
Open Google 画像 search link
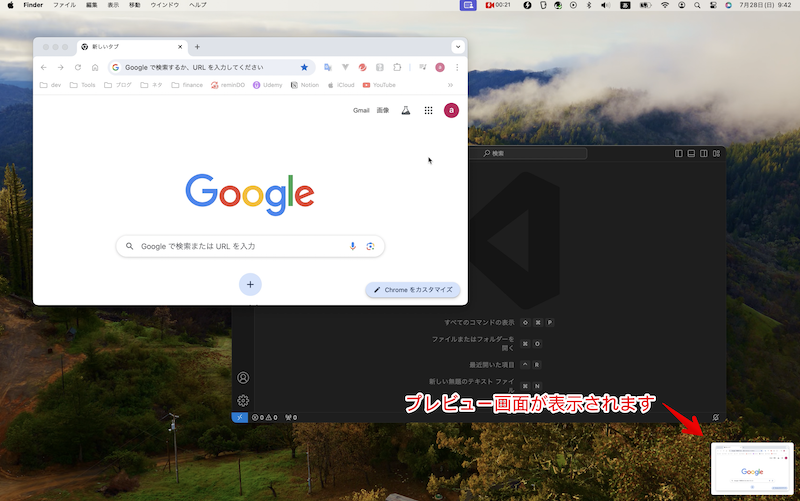pyautogui.click(x=383, y=111)
